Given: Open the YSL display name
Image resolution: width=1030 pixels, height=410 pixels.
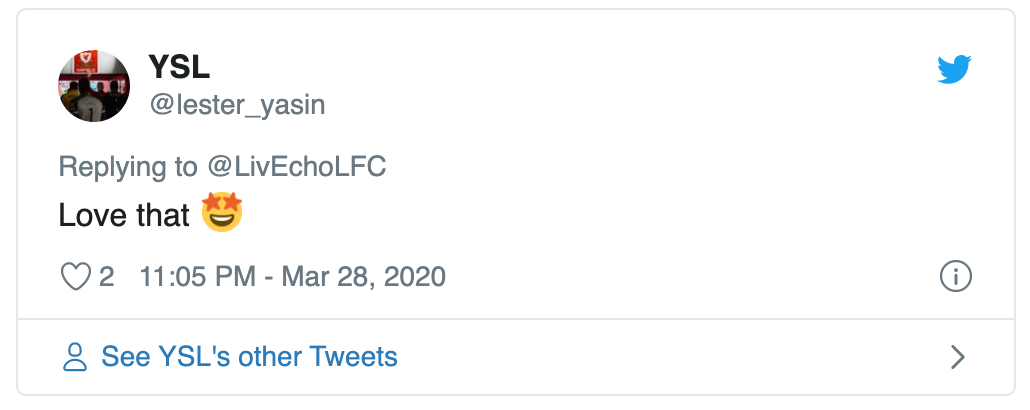Looking at the screenshot, I should click(x=179, y=67).
